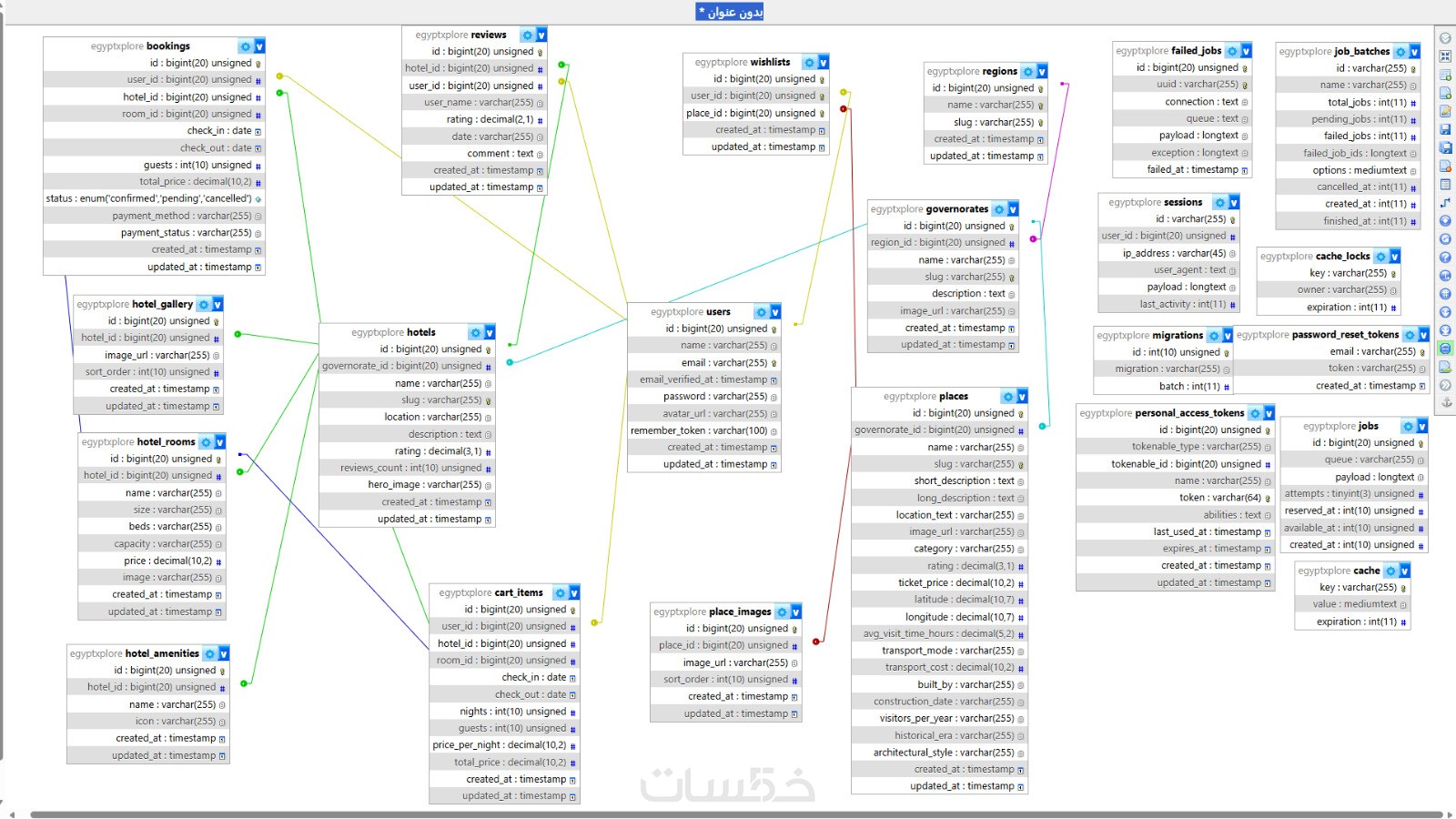Collapse the jobs table with its V button

[x=1422, y=426]
